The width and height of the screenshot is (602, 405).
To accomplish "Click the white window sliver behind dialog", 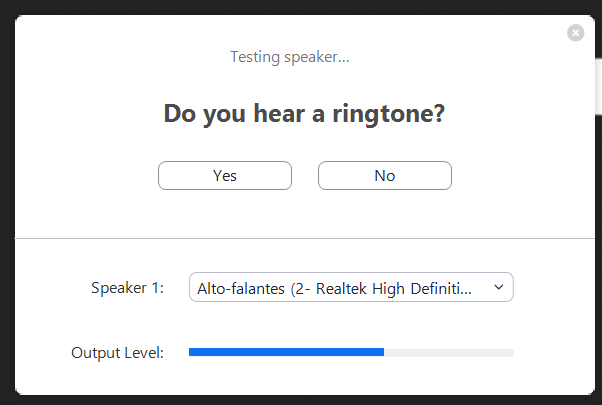I will coord(599,86).
